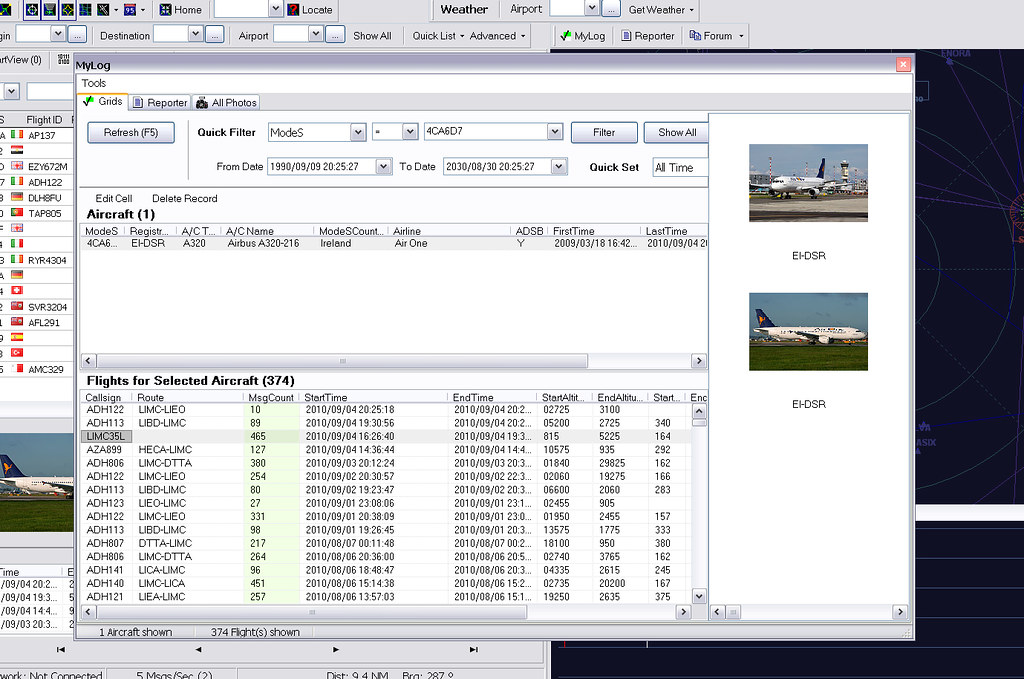Click the route 95 sign icon
This screenshot has width=1024, height=679.
(130, 10)
